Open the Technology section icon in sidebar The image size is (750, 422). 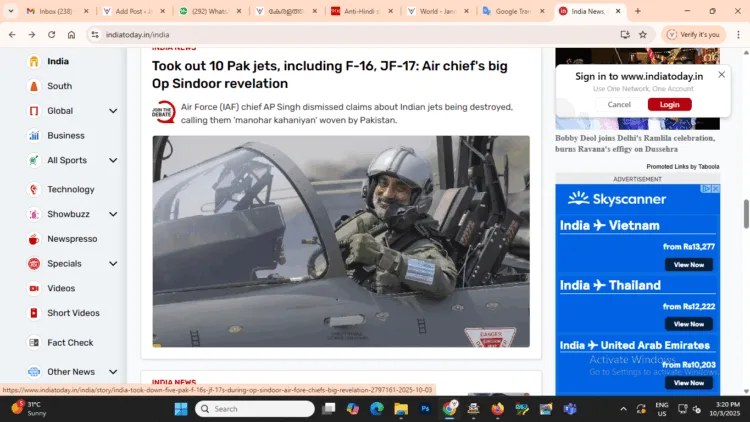coord(34,189)
